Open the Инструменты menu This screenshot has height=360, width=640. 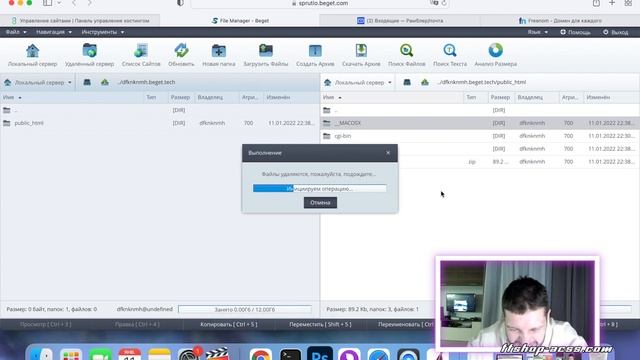coord(102,32)
